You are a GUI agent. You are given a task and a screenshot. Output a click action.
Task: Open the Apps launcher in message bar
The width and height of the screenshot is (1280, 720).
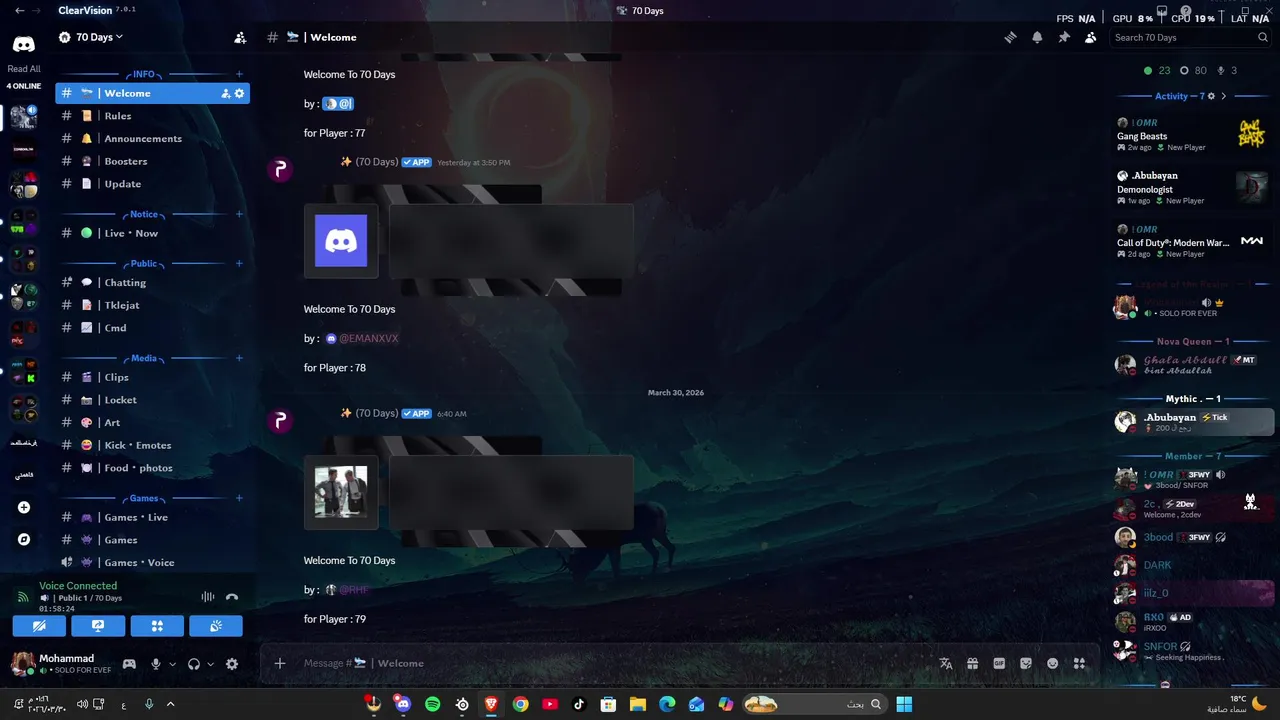[1079, 663]
